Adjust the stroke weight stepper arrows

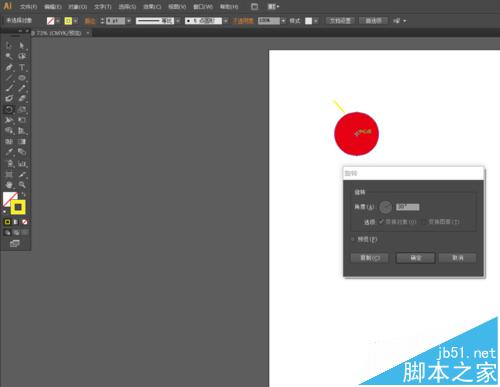pyautogui.click(x=102, y=21)
